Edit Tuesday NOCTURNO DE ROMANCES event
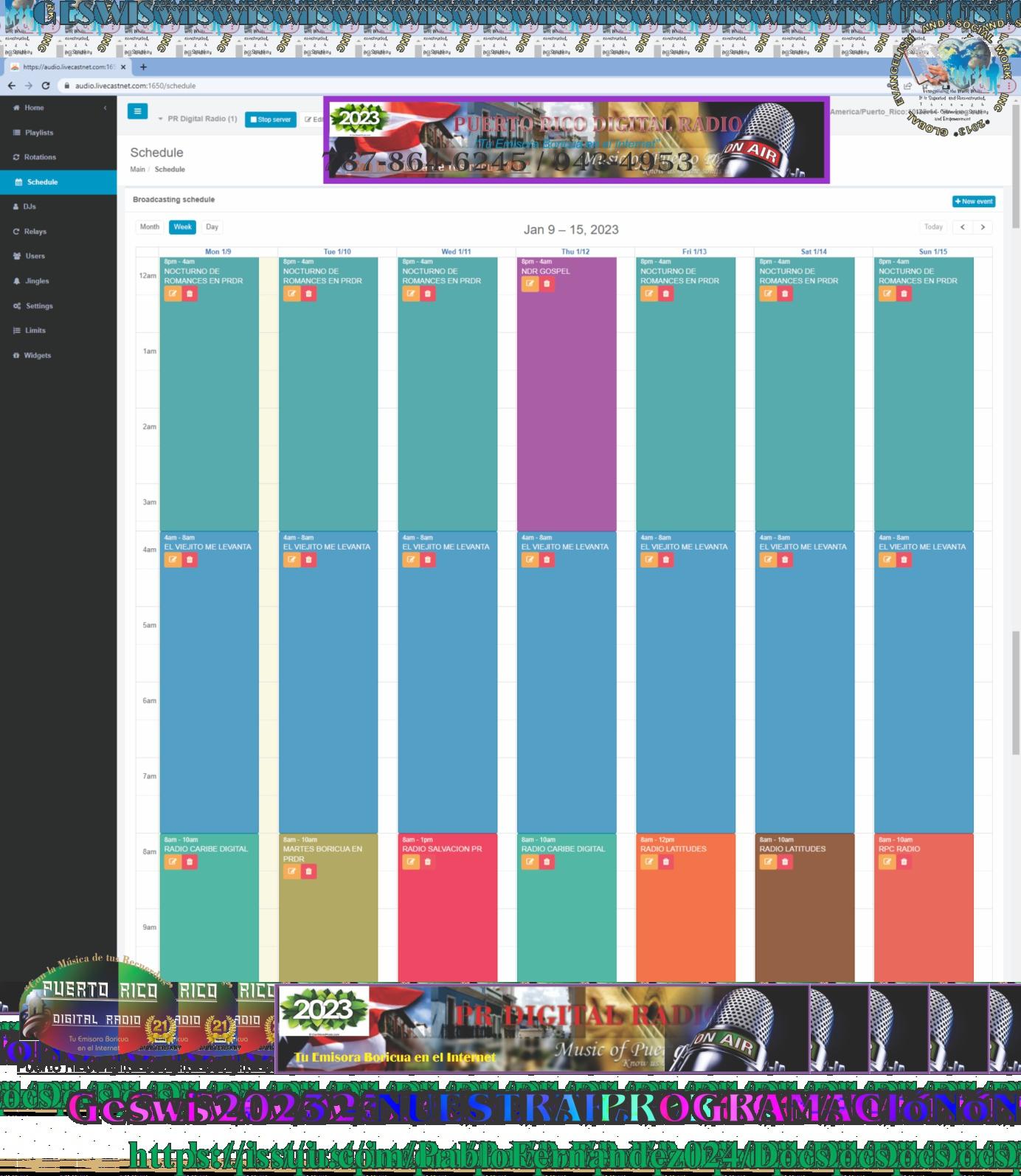Image resolution: width=1021 pixels, height=1176 pixels. coord(292,294)
